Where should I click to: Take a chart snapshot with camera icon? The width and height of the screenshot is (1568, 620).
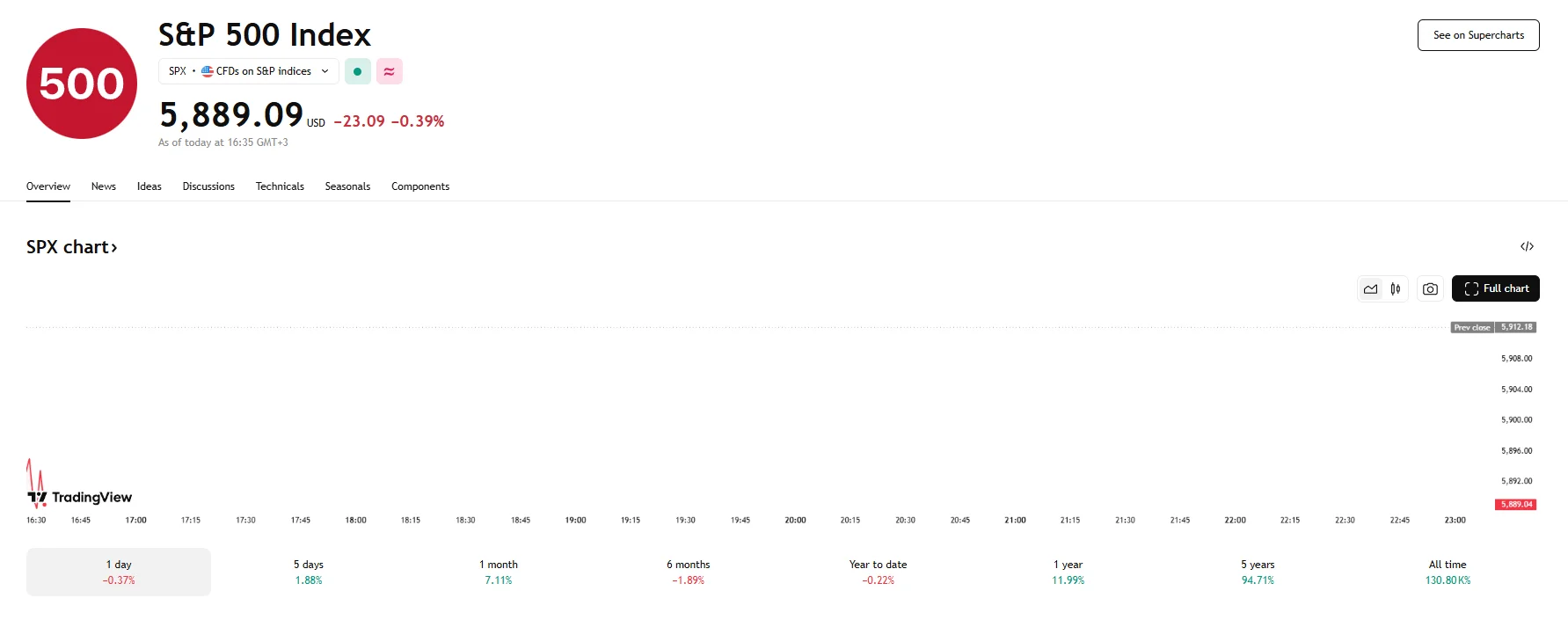1430,288
